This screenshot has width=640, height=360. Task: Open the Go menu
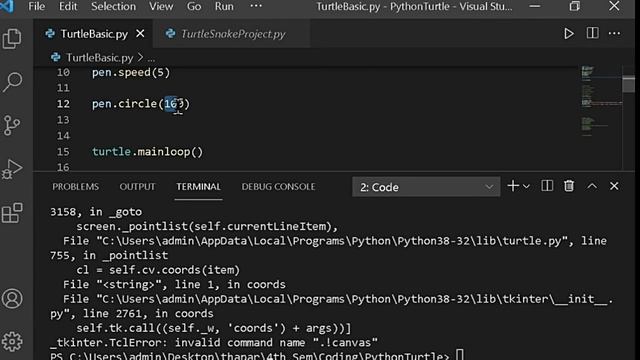pos(194,7)
